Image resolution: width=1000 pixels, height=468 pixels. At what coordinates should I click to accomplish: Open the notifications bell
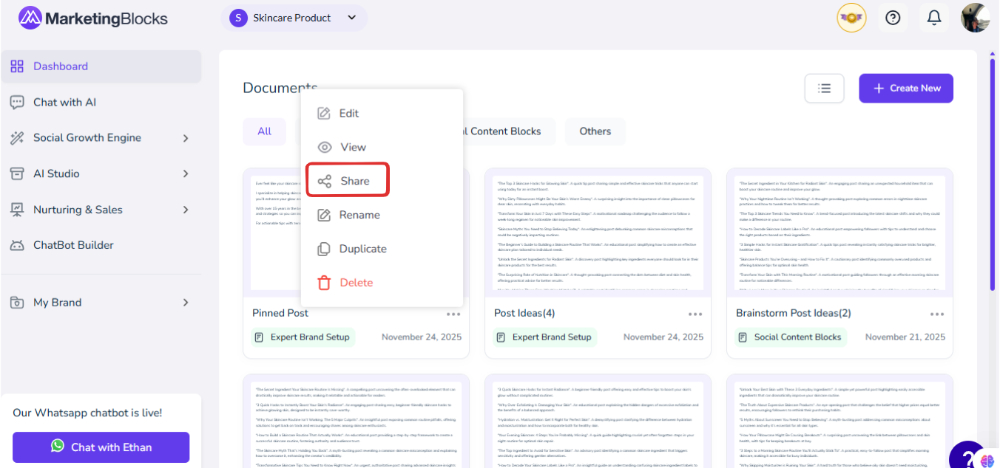click(x=934, y=17)
